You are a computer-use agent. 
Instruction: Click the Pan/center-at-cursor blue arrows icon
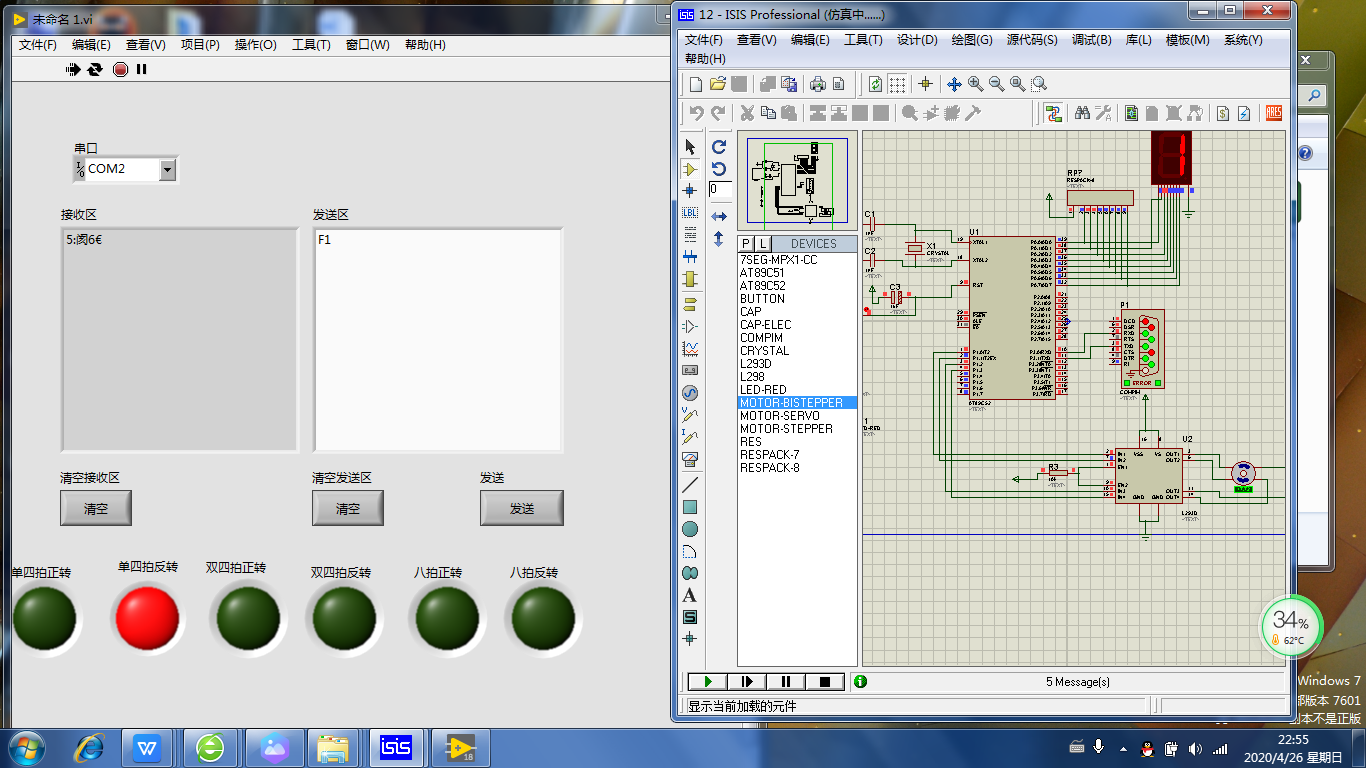(954, 84)
